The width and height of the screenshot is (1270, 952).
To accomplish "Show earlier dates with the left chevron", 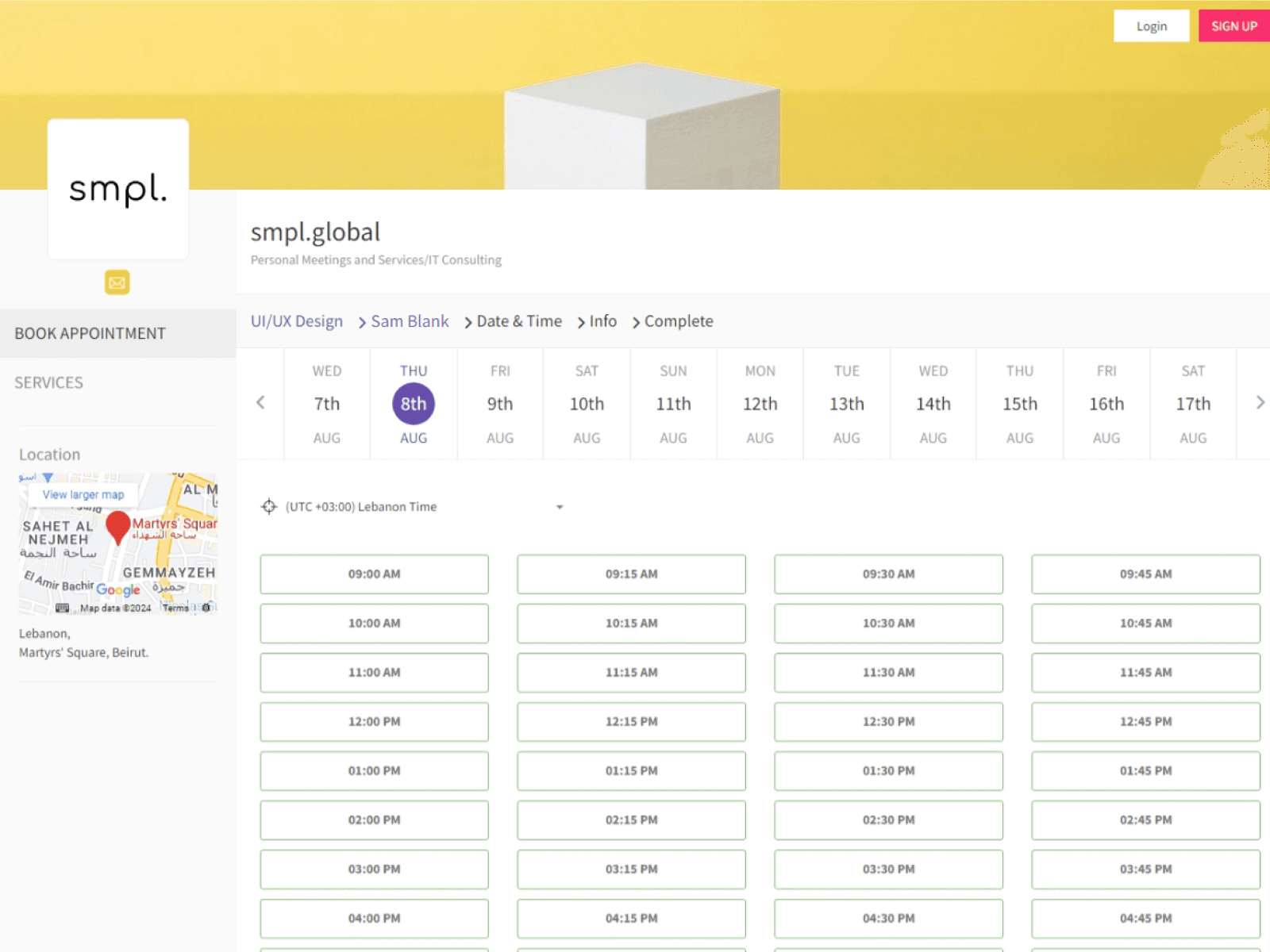I will point(260,402).
